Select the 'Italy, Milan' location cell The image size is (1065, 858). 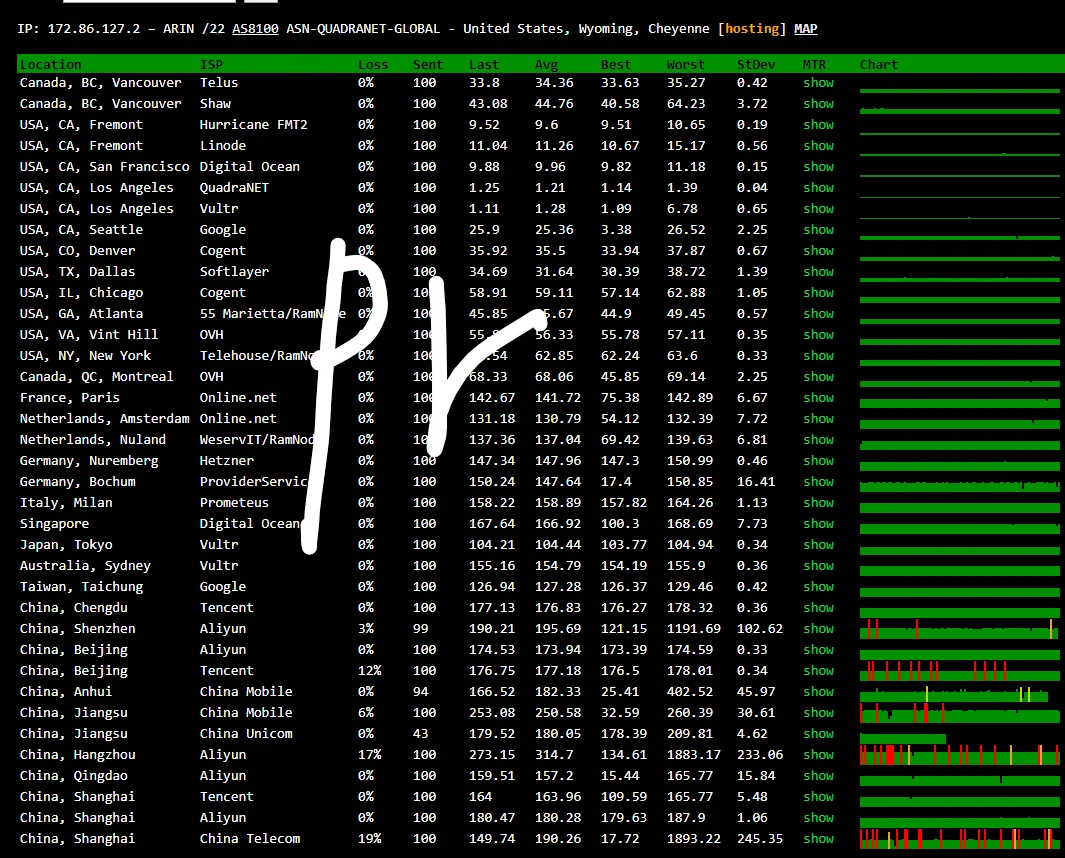click(66, 503)
